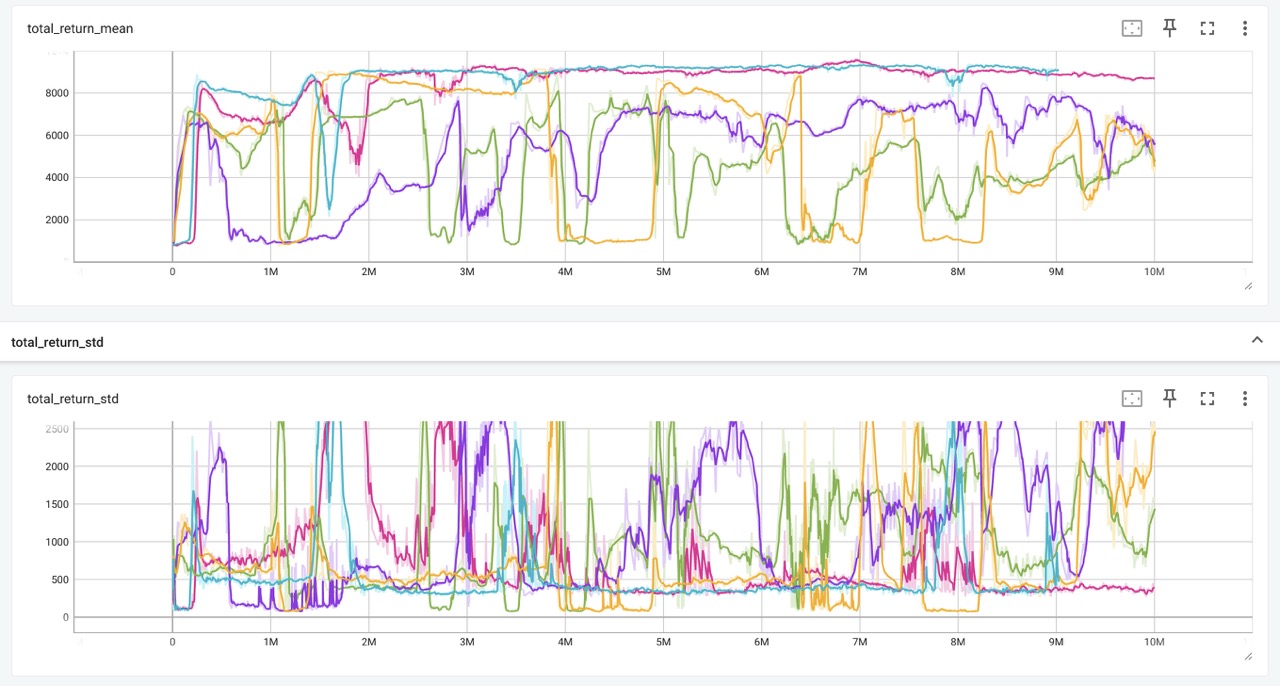The width and height of the screenshot is (1280, 686).
Task: Grab resize handle of total_return_std card
Action: click(1247, 656)
